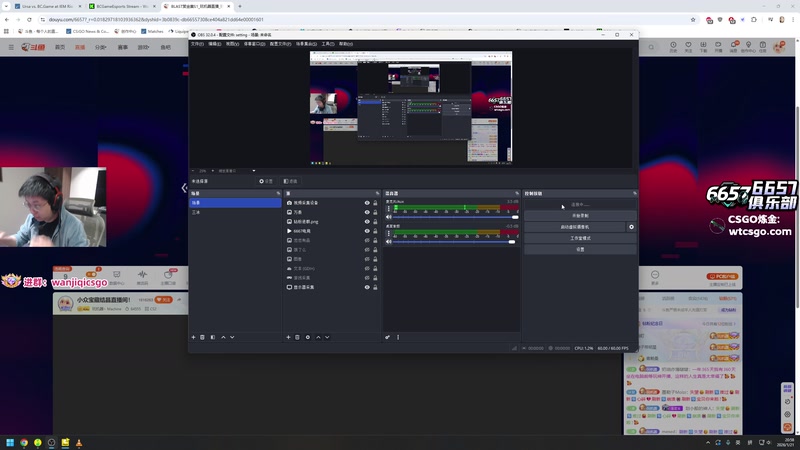
Task: Pop out the Sources dock panel
Action: point(378,193)
